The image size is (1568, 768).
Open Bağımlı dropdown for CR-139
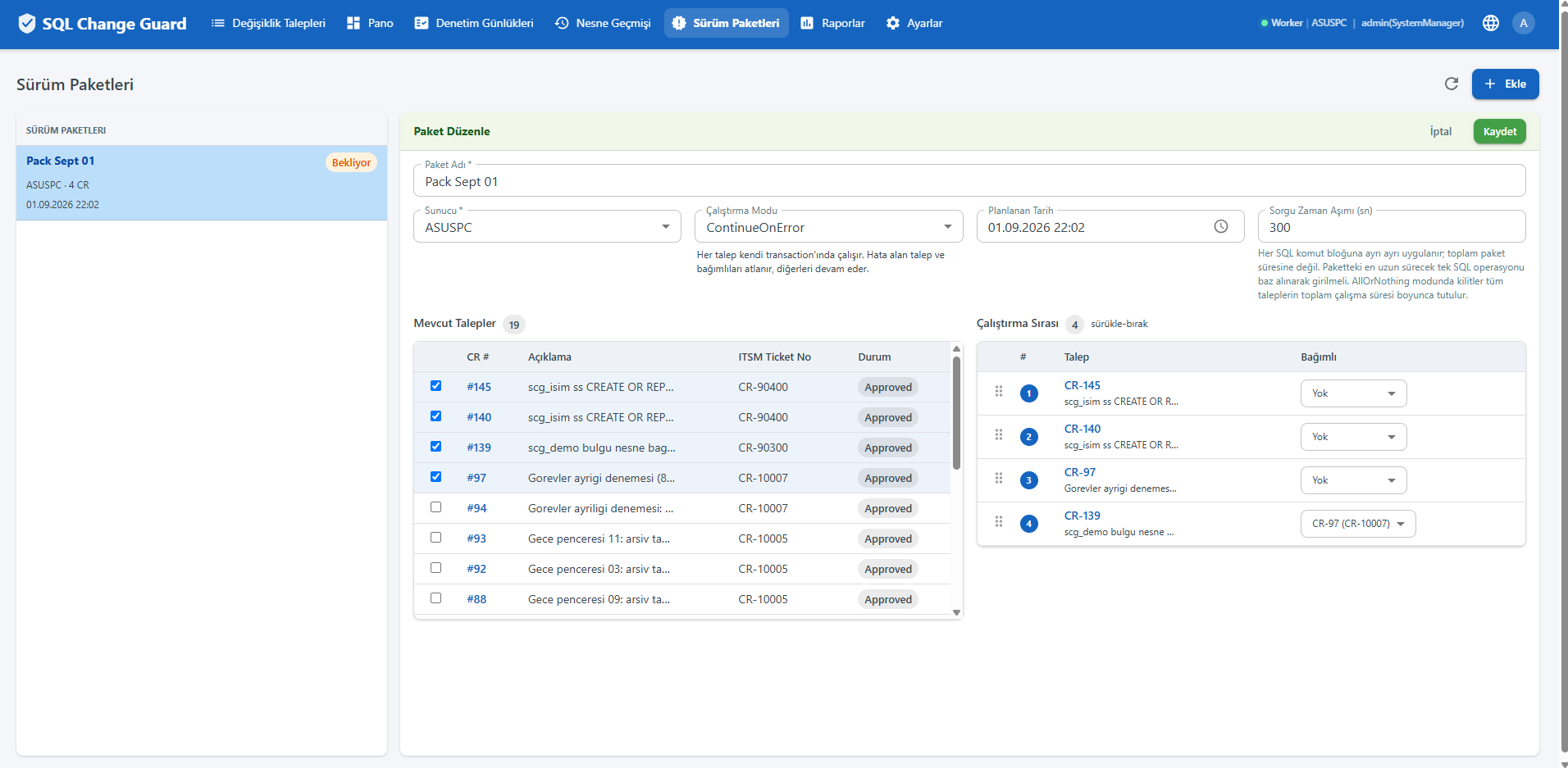pos(1358,524)
